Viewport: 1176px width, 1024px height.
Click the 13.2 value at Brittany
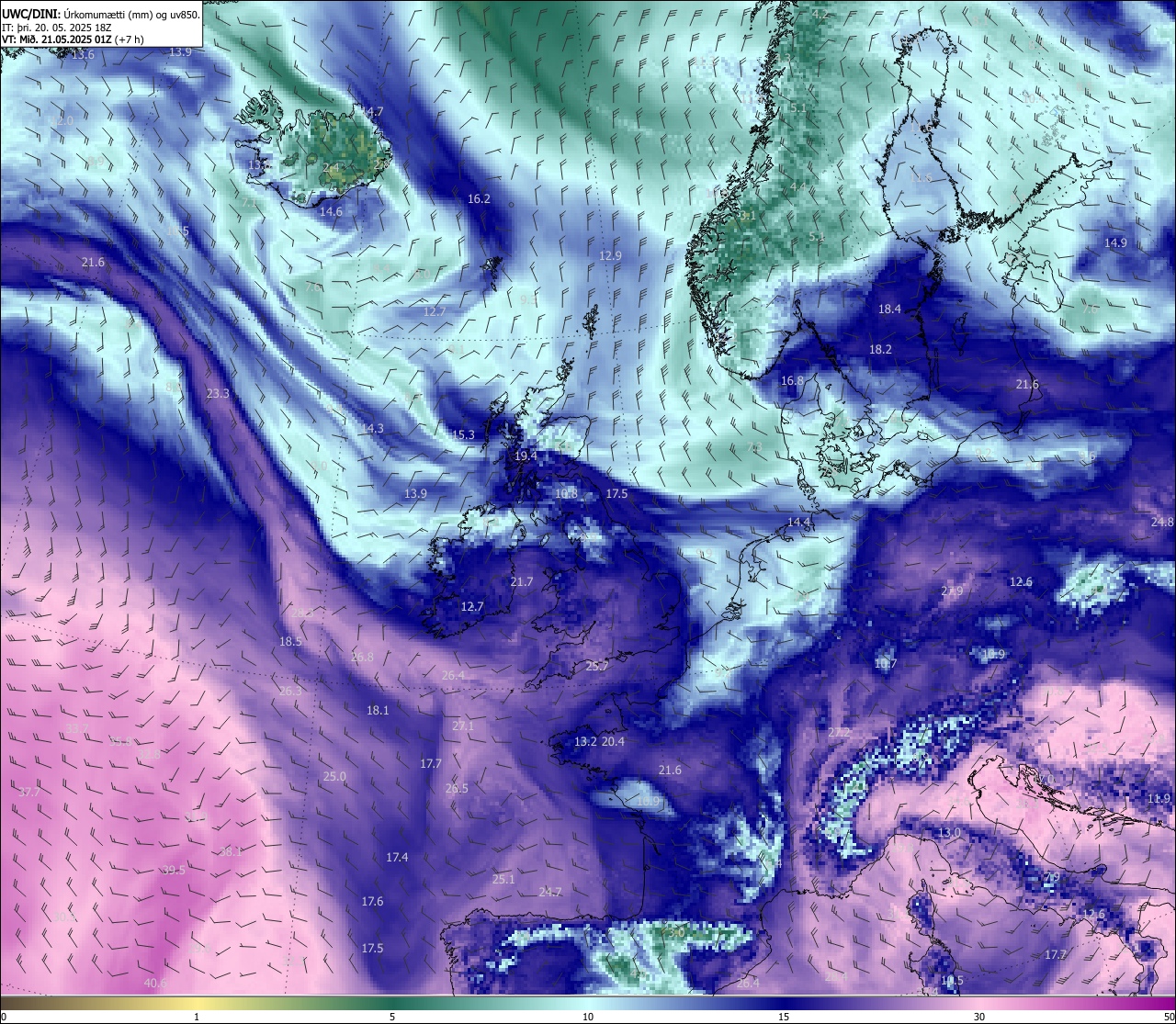click(x=585, y=741)
